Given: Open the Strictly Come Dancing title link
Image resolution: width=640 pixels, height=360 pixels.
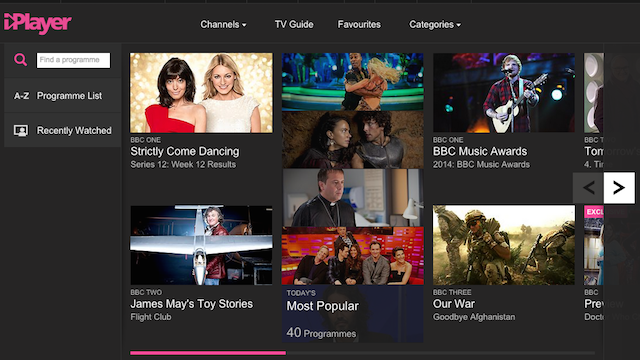Looking at the screenshot, I should click(184, 151).
